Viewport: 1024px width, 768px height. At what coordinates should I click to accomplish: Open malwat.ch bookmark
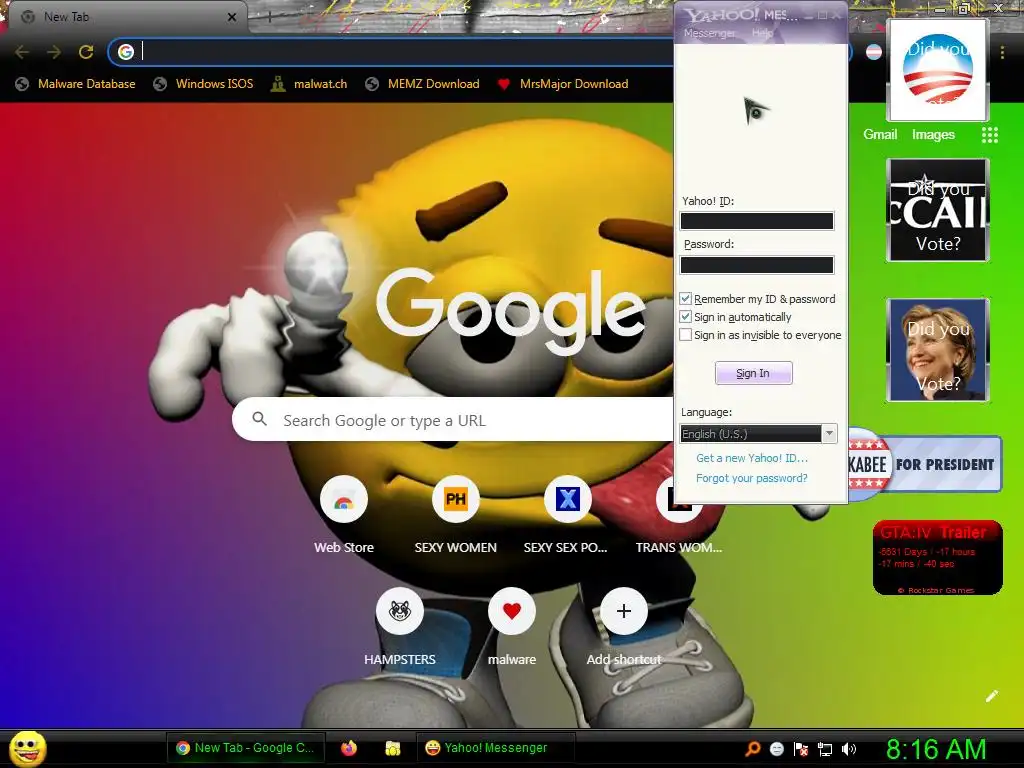[x=310, y=84]
